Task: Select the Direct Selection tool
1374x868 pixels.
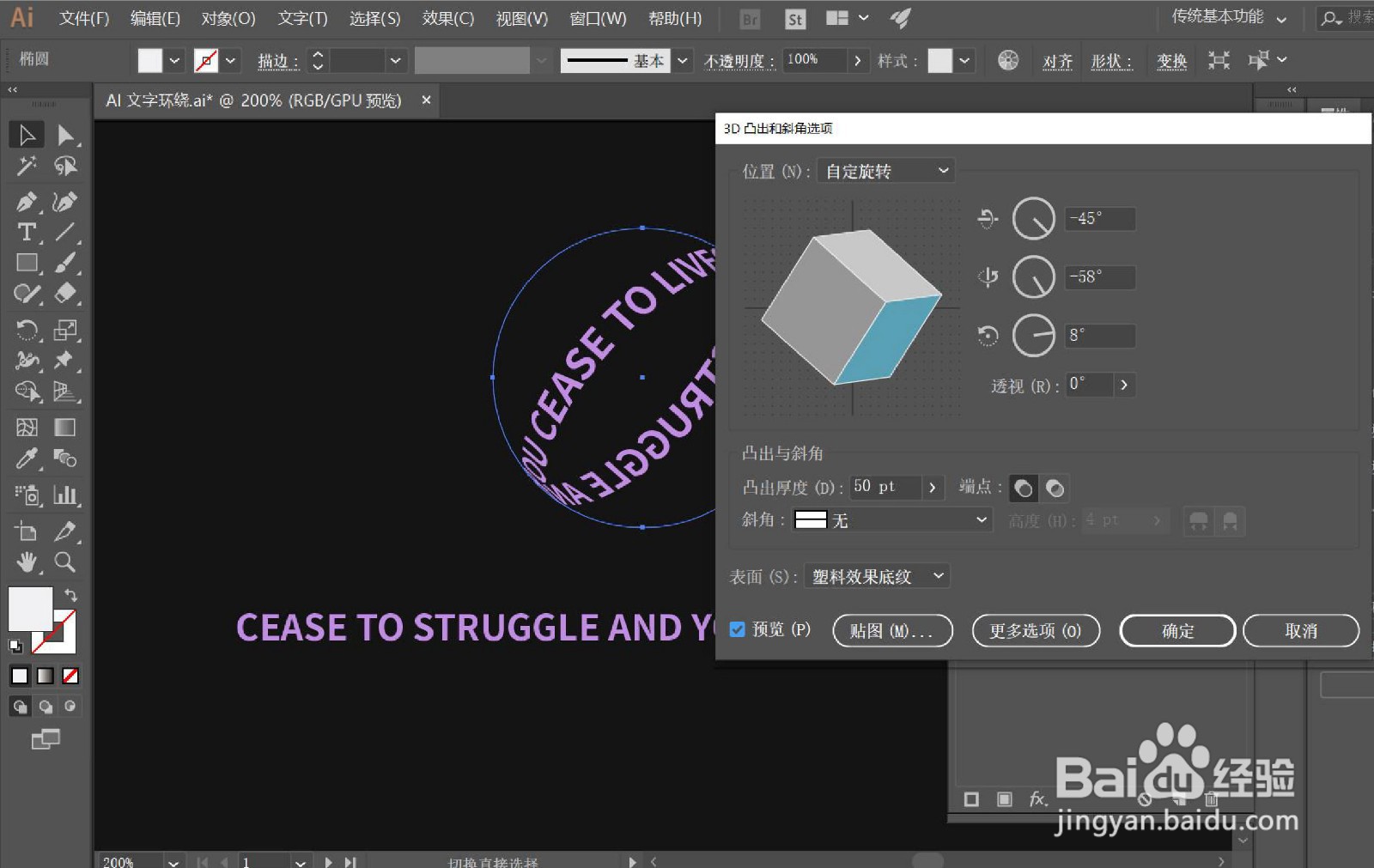Action: pos(65,135)
